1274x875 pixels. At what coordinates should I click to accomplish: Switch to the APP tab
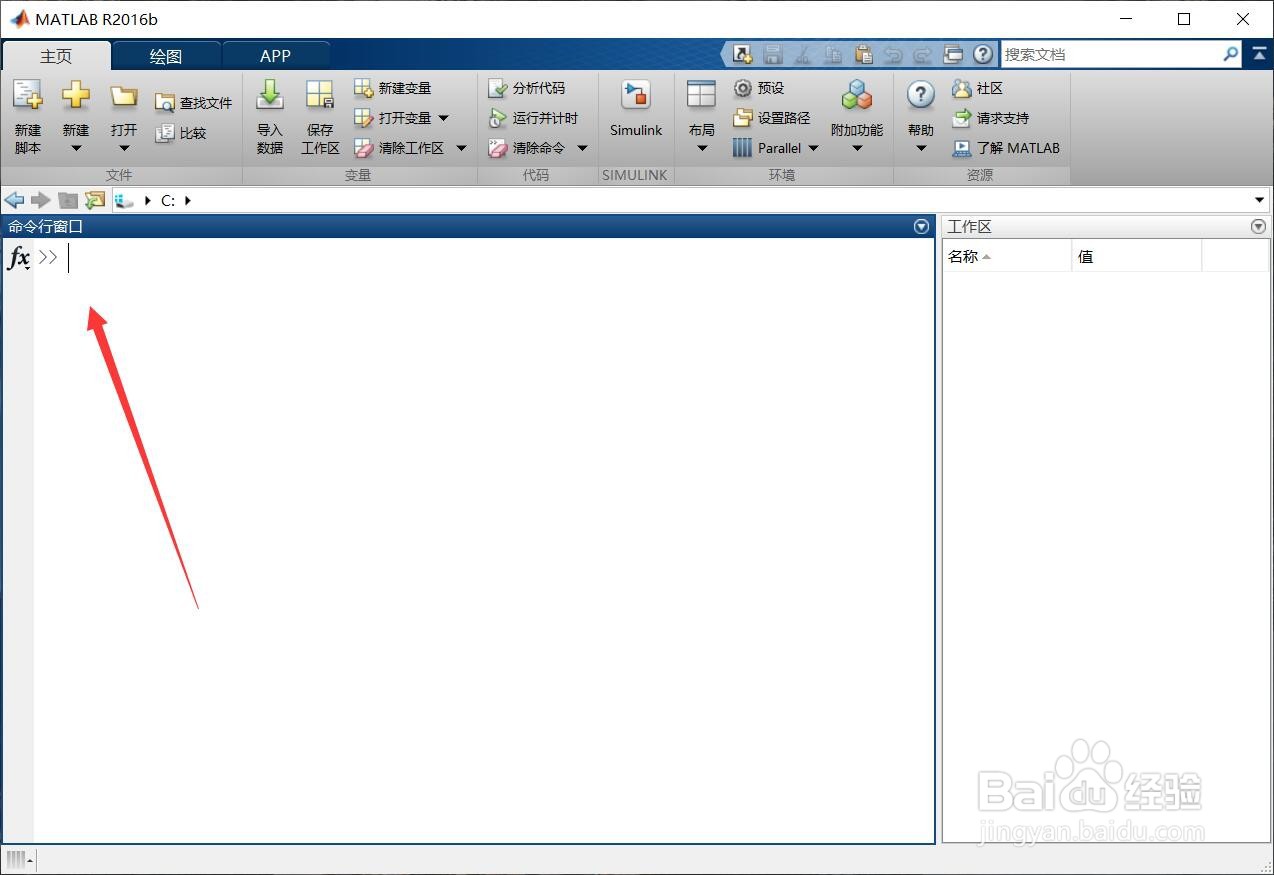pyautogui.click(x=276, y=56)
